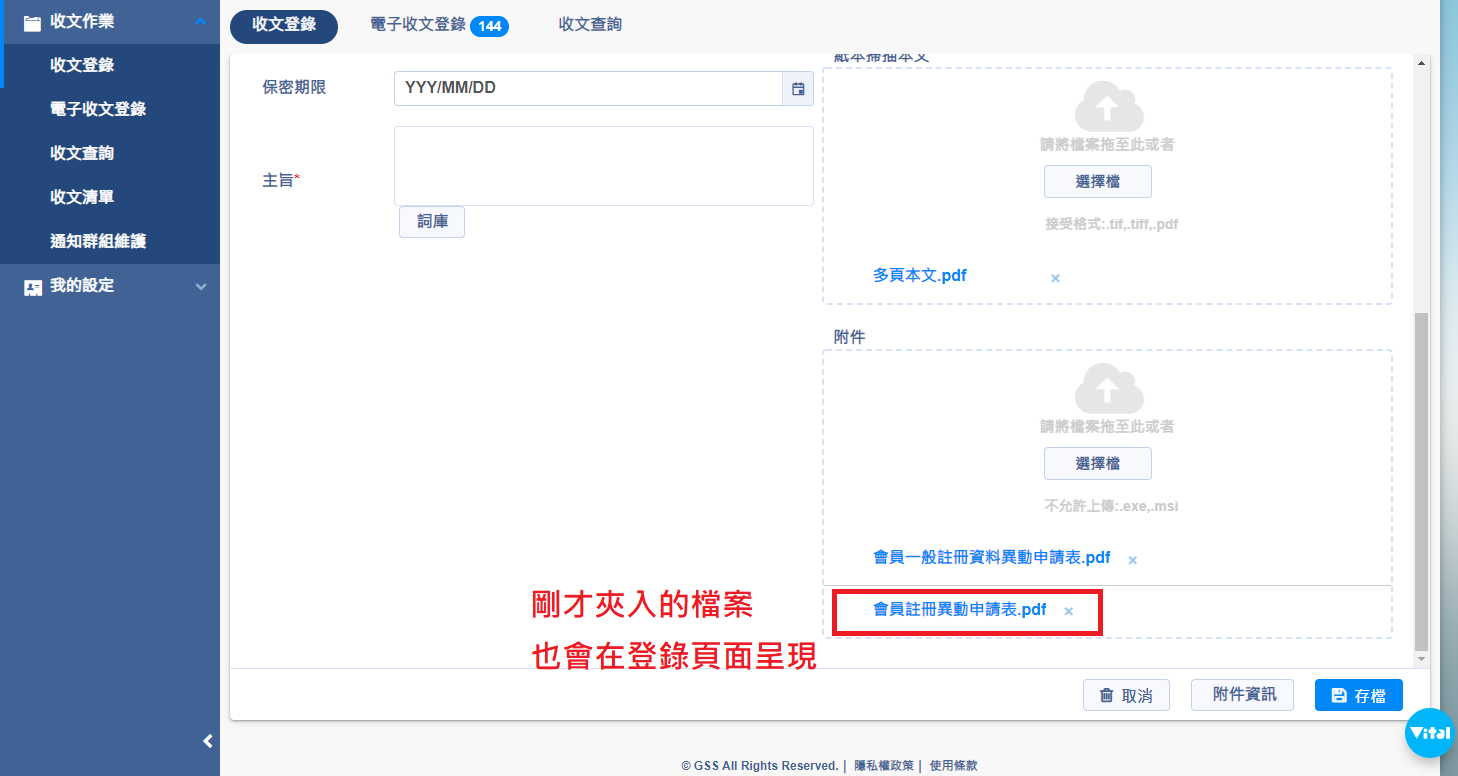Screen dimensions: 1458x776
Task: Collapse the 收文作業 menu section
Action: [201, 22]
